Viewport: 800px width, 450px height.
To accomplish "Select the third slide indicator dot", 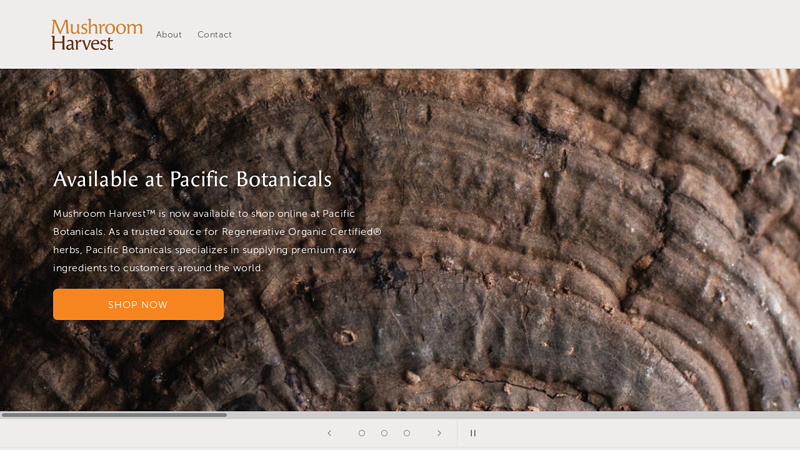I will (407, 433).
